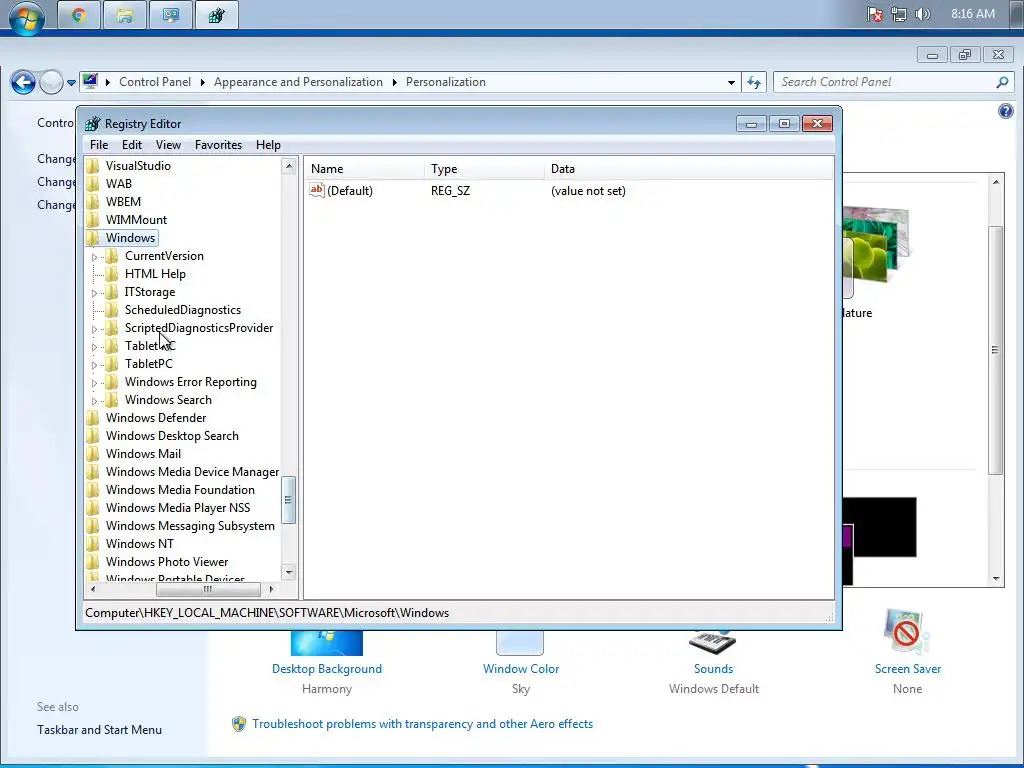Click the registry tree scroll-up arrow

pyautogui.click(x=289, y=166)
